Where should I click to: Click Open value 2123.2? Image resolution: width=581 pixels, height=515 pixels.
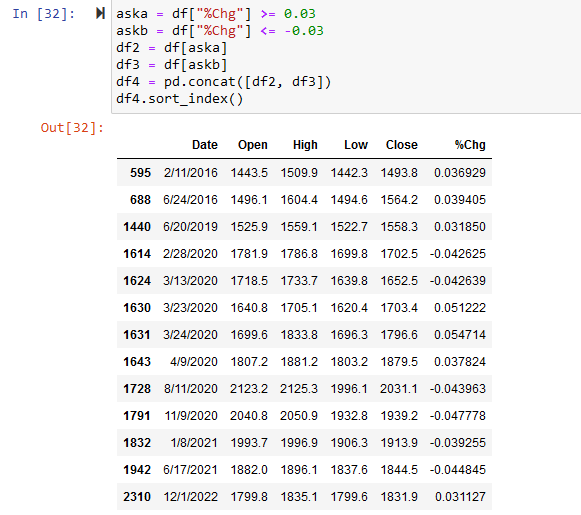[249, 389]
